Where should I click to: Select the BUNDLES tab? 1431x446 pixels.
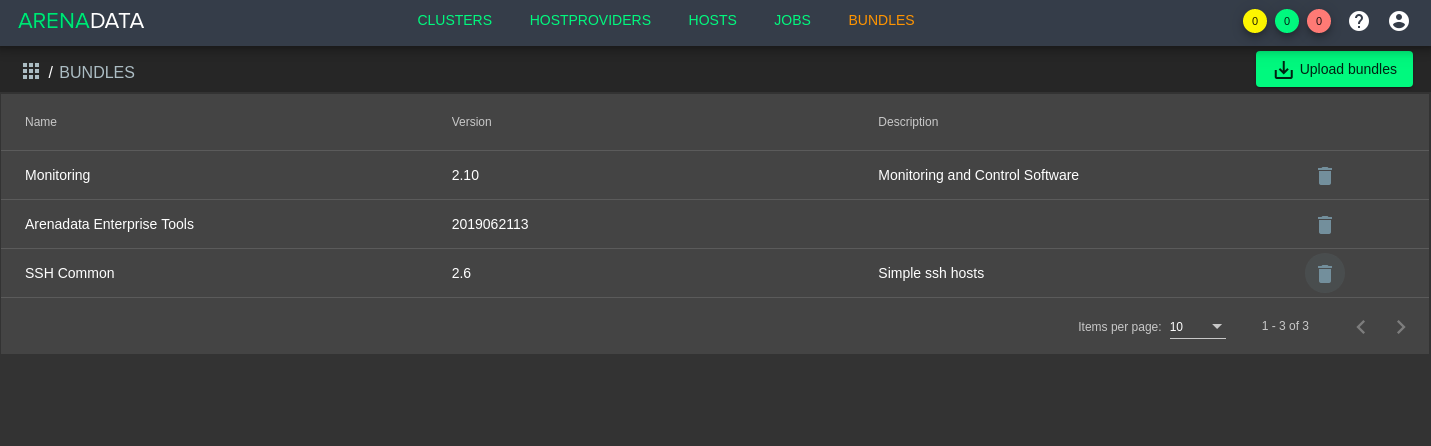click(x=881, y=20)
